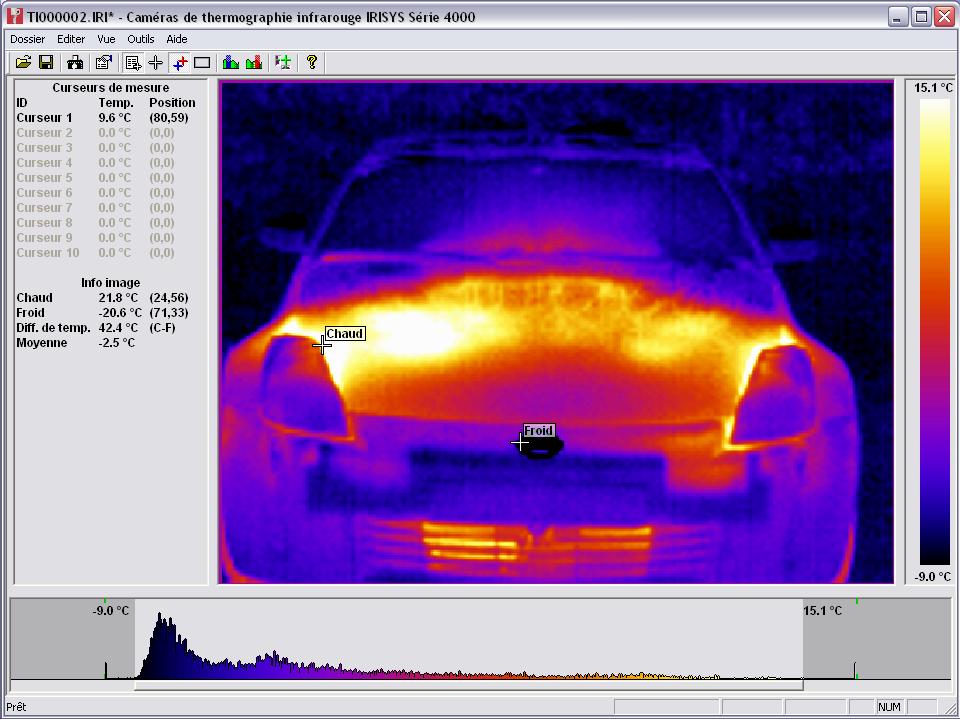Open the Editer menu
Screen dimensions: 960x719
[71, 39]
